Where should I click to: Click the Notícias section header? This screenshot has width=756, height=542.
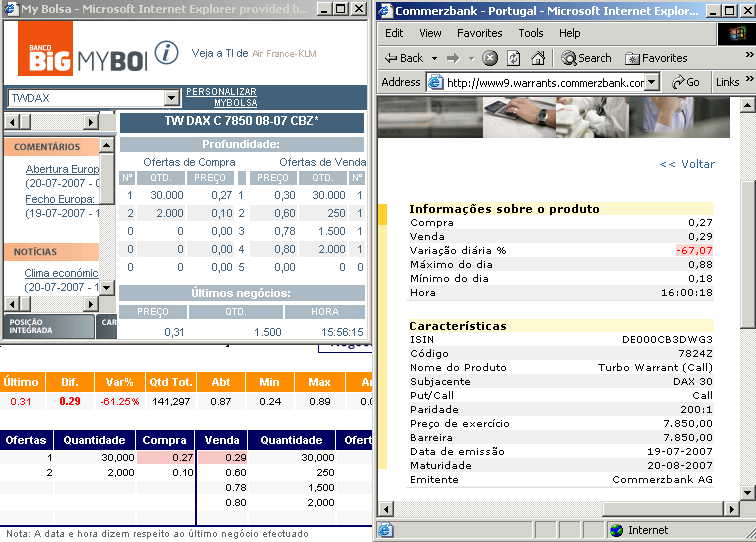[x=52, y=252]
